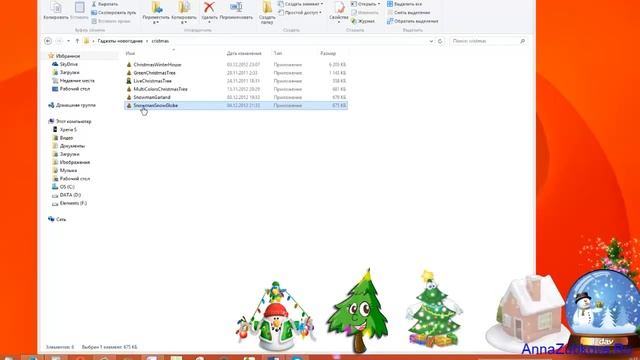This screenshot has width=640, height=360.
Task: Open the Копировать в folder dropdown
Action: [x=184, y=12]
